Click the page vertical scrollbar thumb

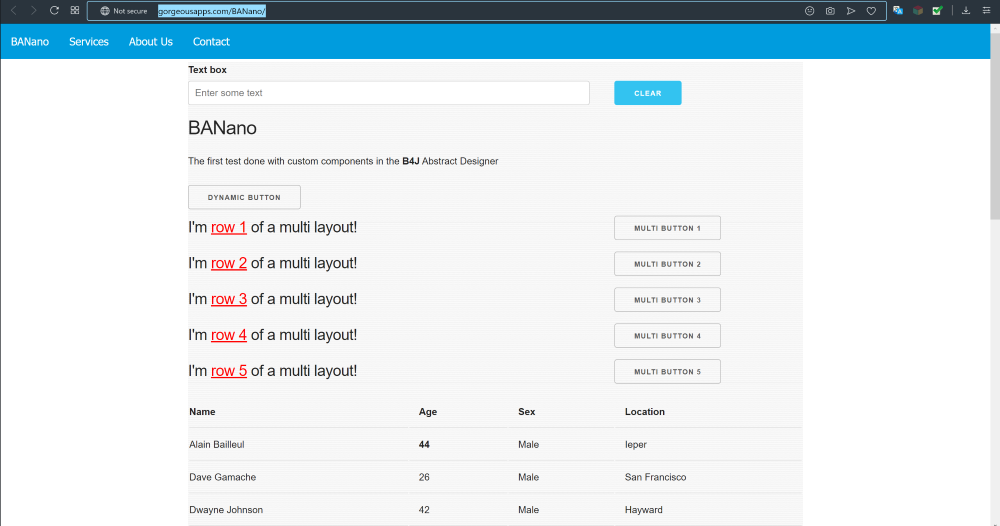pyautogui.click(x=995, y=124)
